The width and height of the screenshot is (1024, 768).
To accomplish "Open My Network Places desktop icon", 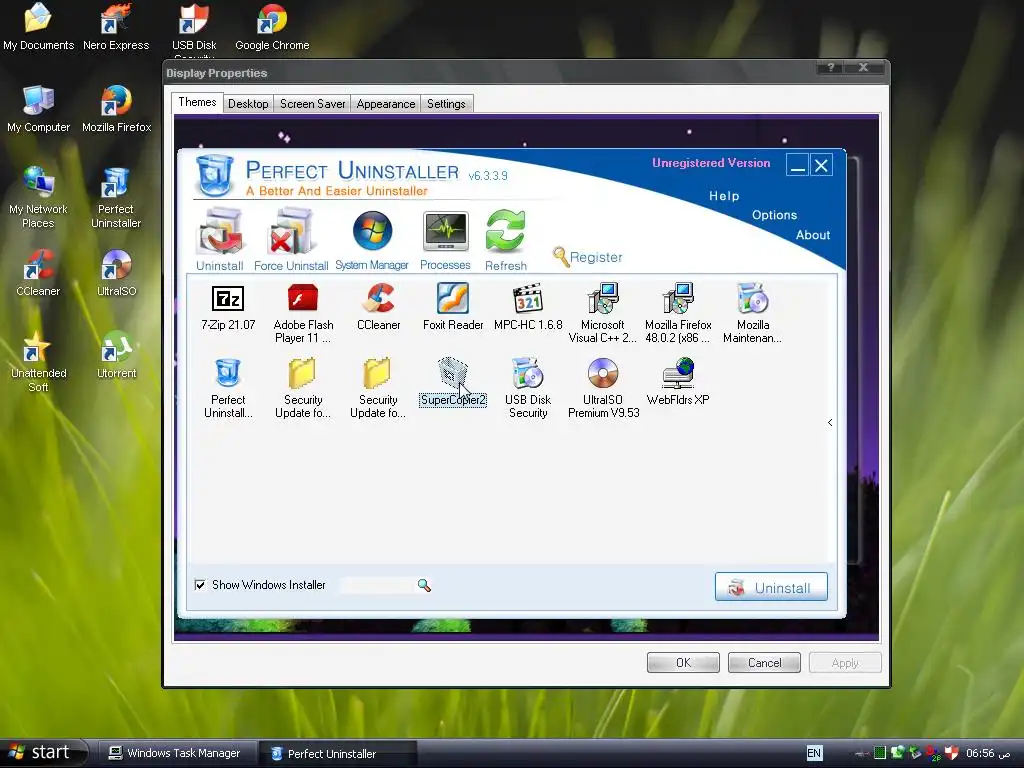I will coord(38,197).
